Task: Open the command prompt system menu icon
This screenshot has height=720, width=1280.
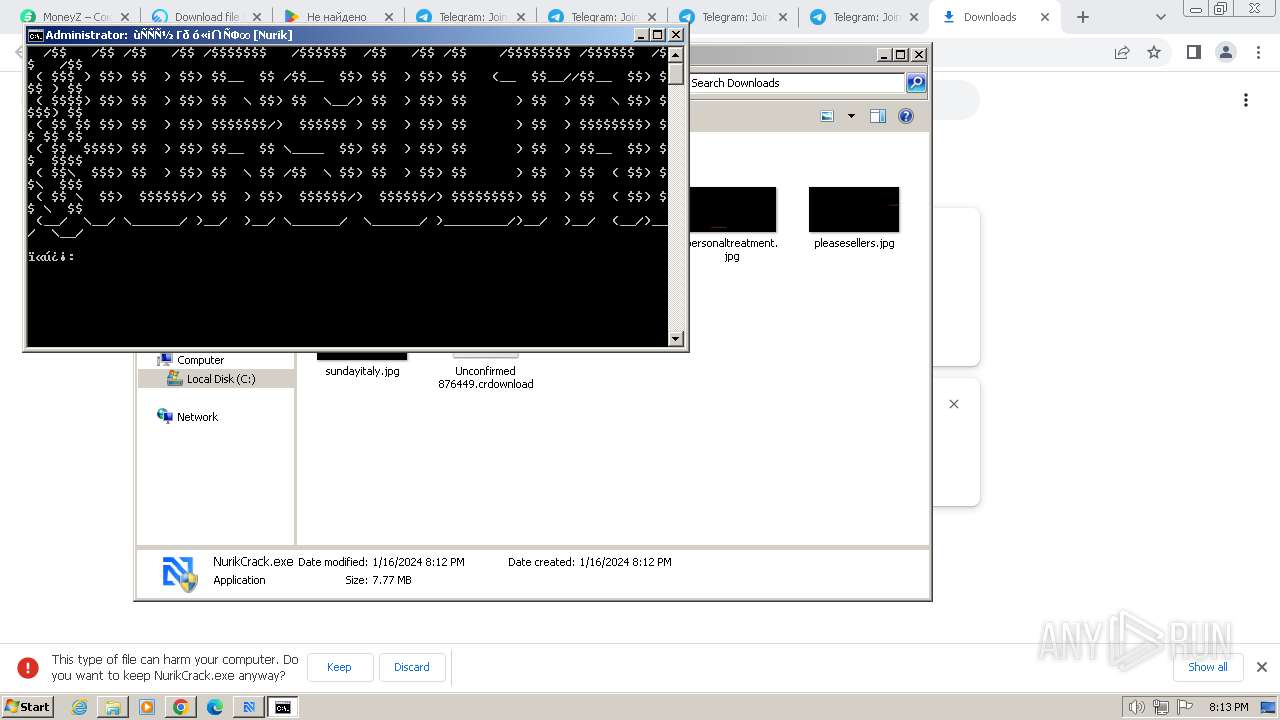Action: pyautogui.click(x=36, y=34)
